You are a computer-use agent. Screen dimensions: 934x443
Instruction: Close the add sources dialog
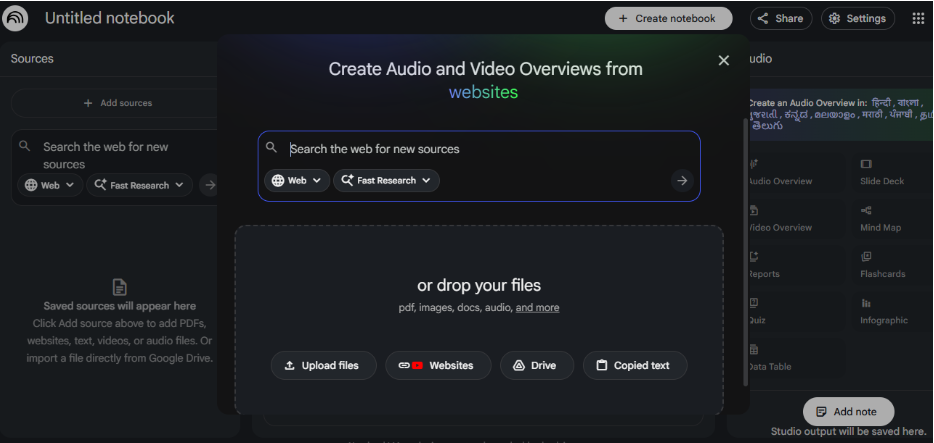(x=724, y=61)
